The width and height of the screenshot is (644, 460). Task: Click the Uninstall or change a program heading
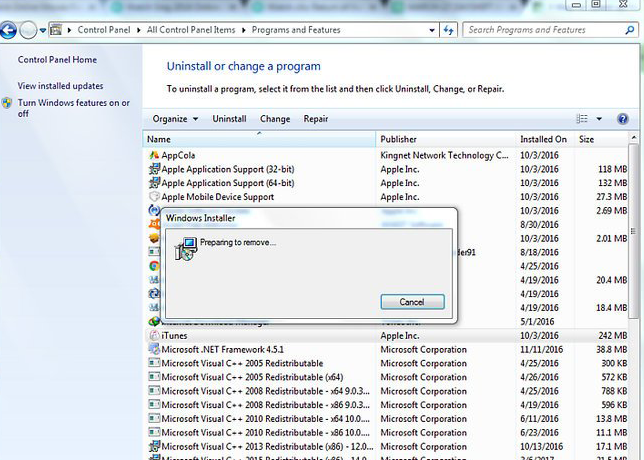pos(244,66)
